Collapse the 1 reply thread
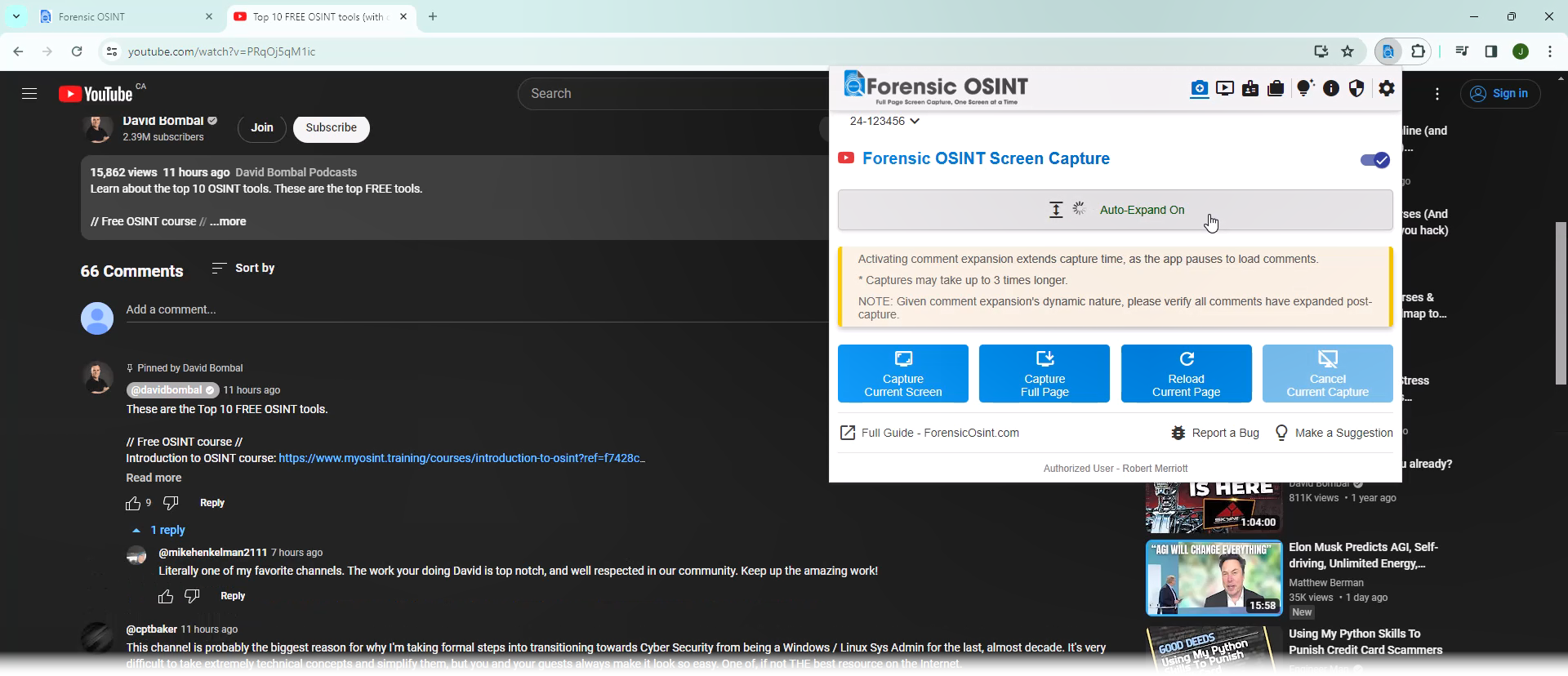This screenshot has width=1568, height=676. point(159,530)
